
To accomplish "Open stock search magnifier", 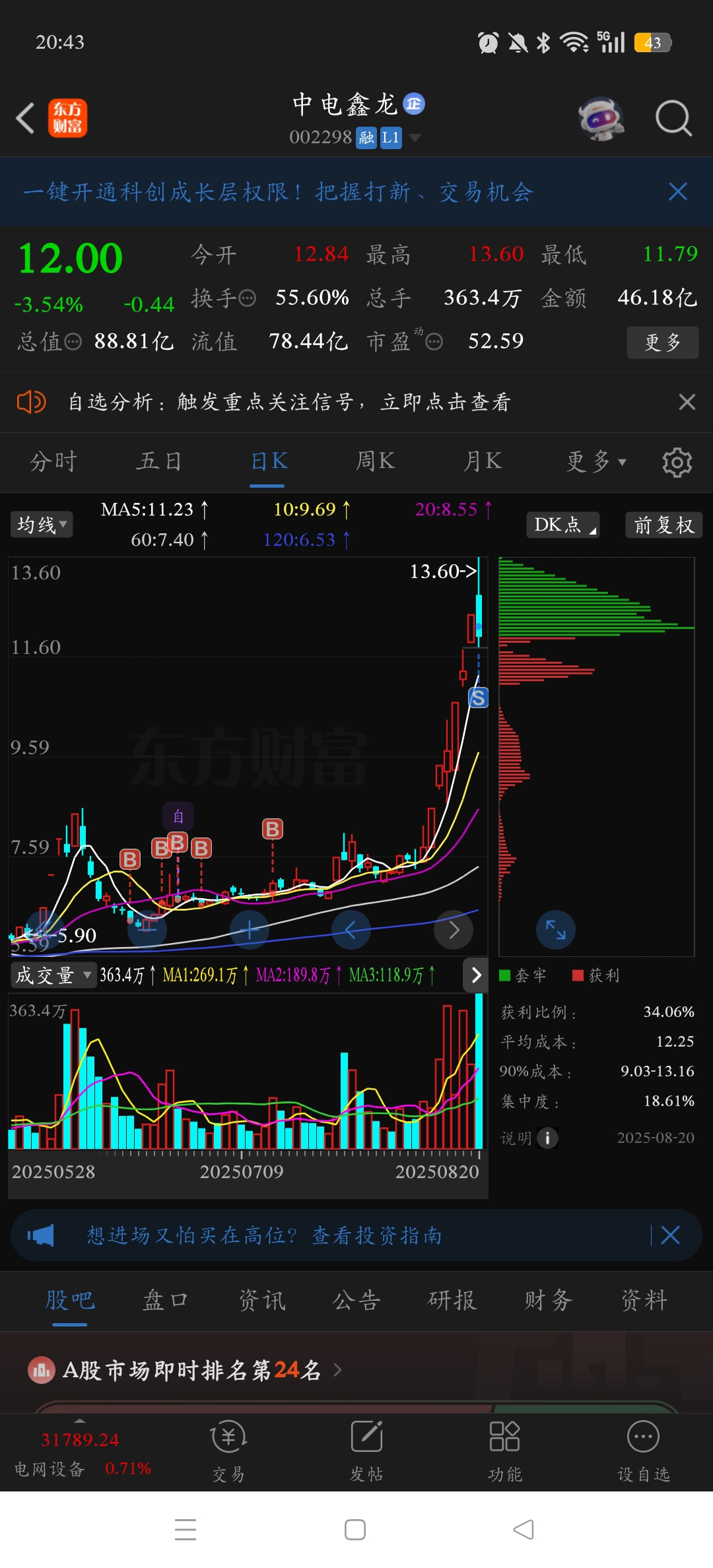I will pyautogui.click(x=673, y=119).
